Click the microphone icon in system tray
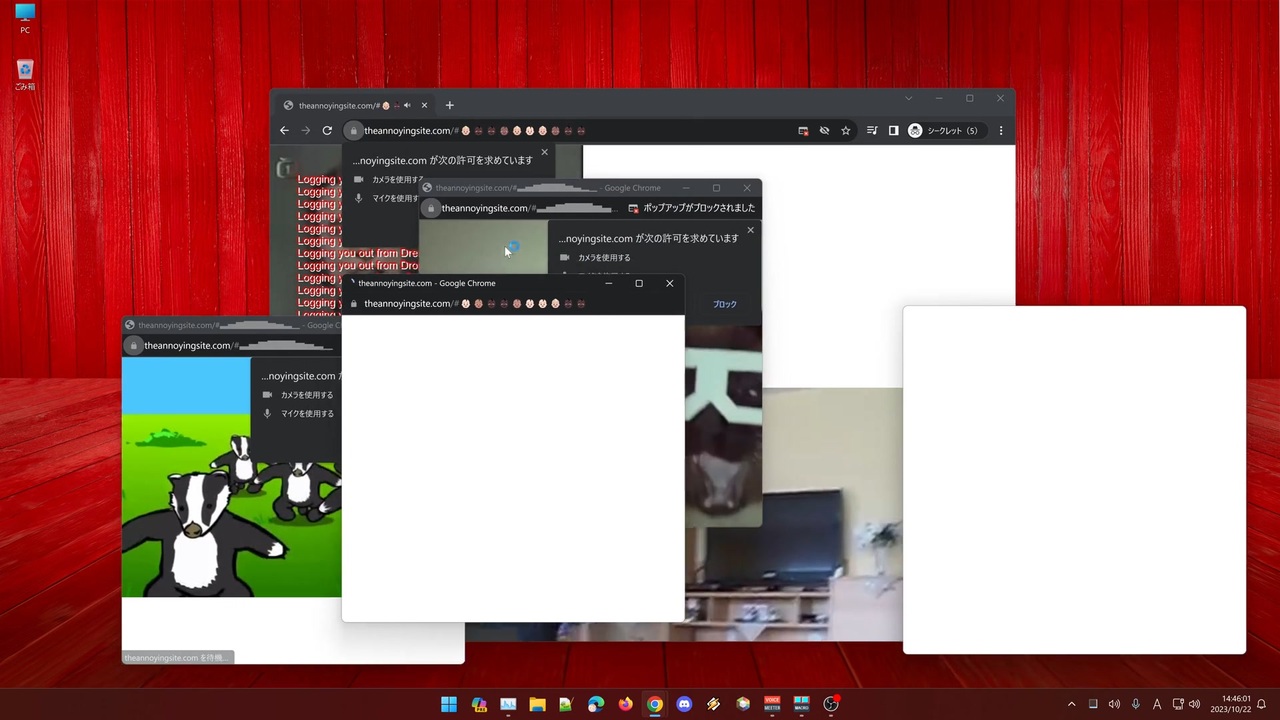 coord(1135,704)
